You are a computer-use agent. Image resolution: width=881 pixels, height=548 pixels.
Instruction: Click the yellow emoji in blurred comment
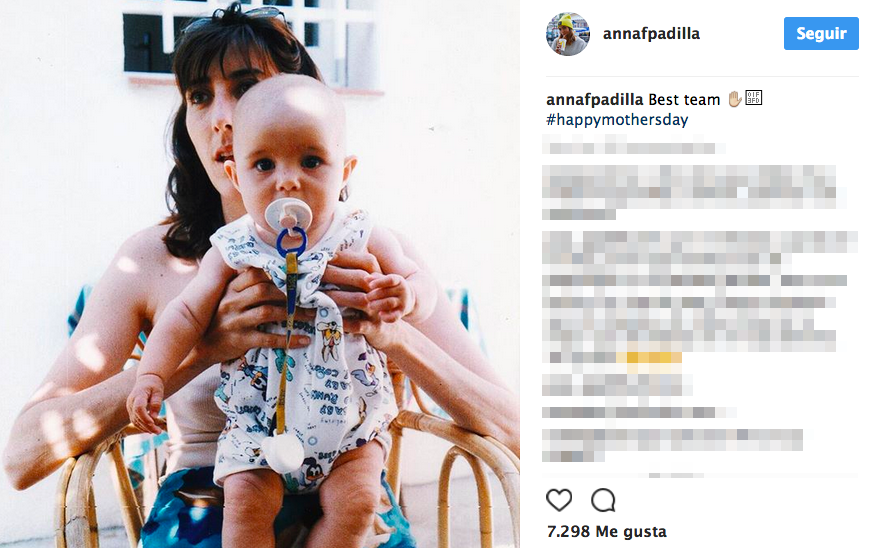coord(649,360)
